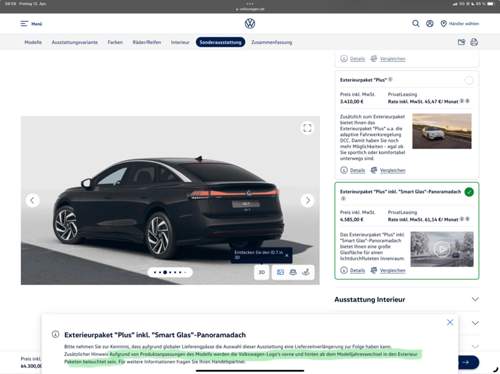
Task: Switch to the interior seat view icon
Action: pyautogui.click(x=306, y=272)
